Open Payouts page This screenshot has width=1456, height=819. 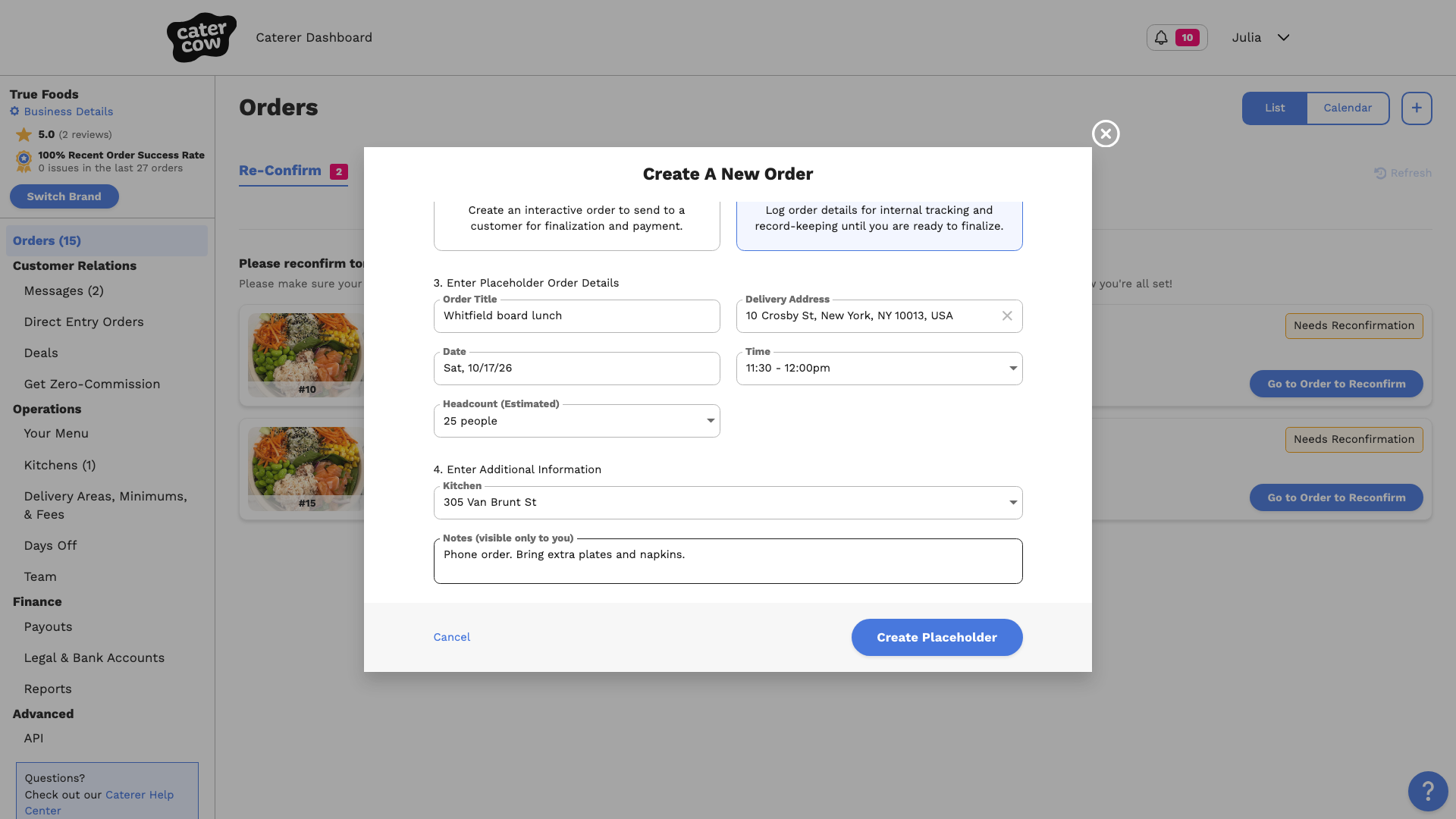click(48, 627)
